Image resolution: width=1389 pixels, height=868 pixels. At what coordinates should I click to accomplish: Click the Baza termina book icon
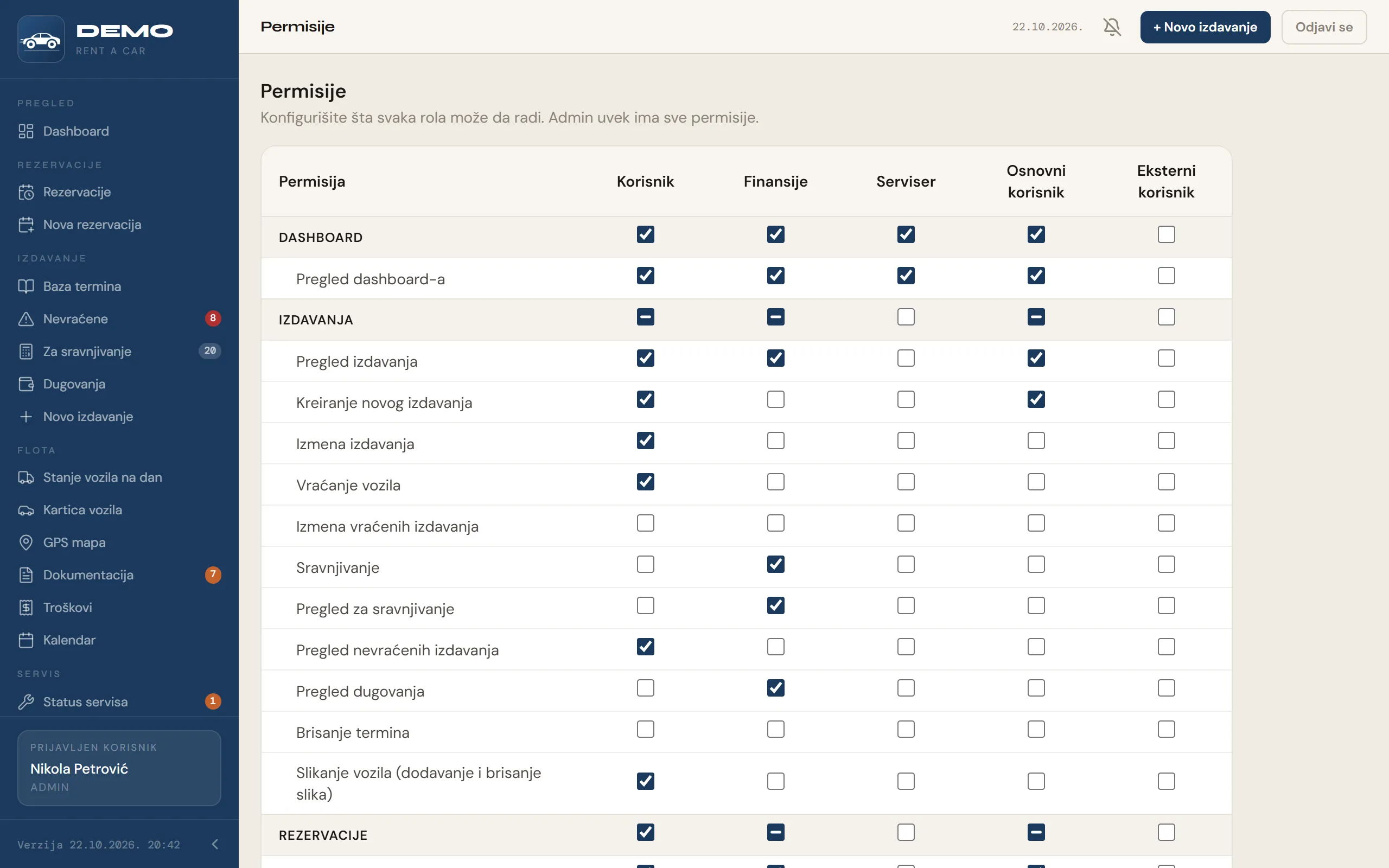[26, 286]
